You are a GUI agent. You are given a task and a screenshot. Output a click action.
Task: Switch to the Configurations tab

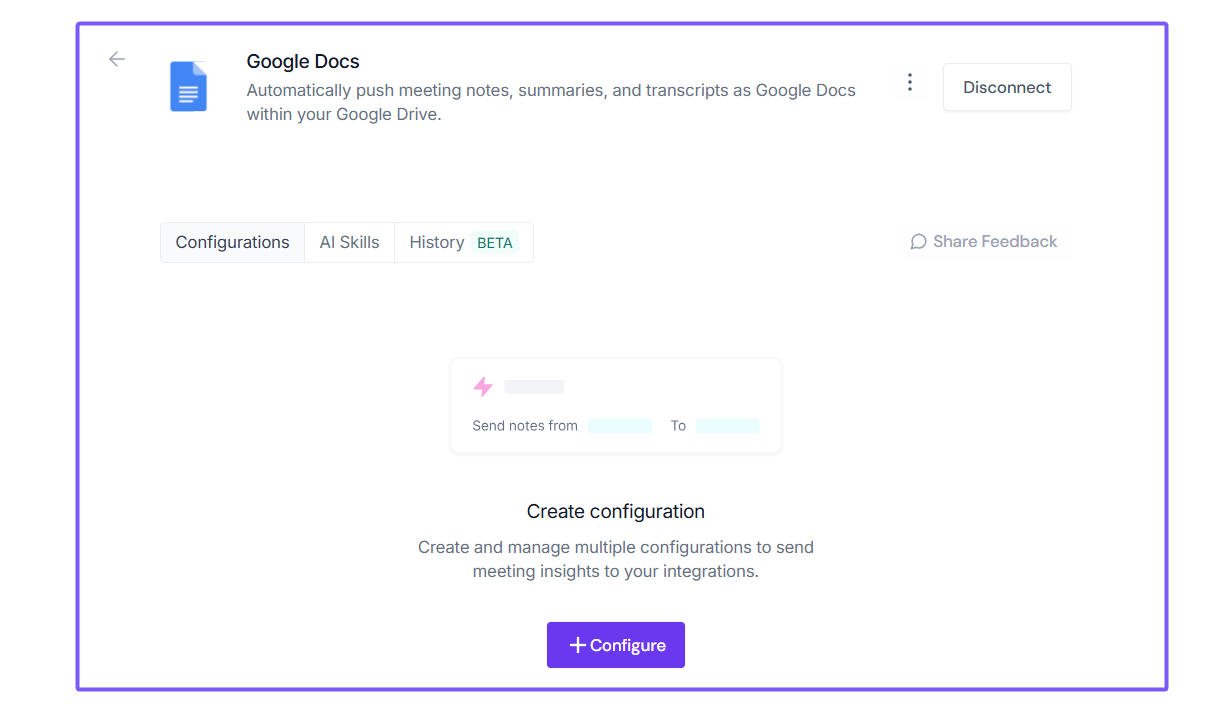click(232, 242)
